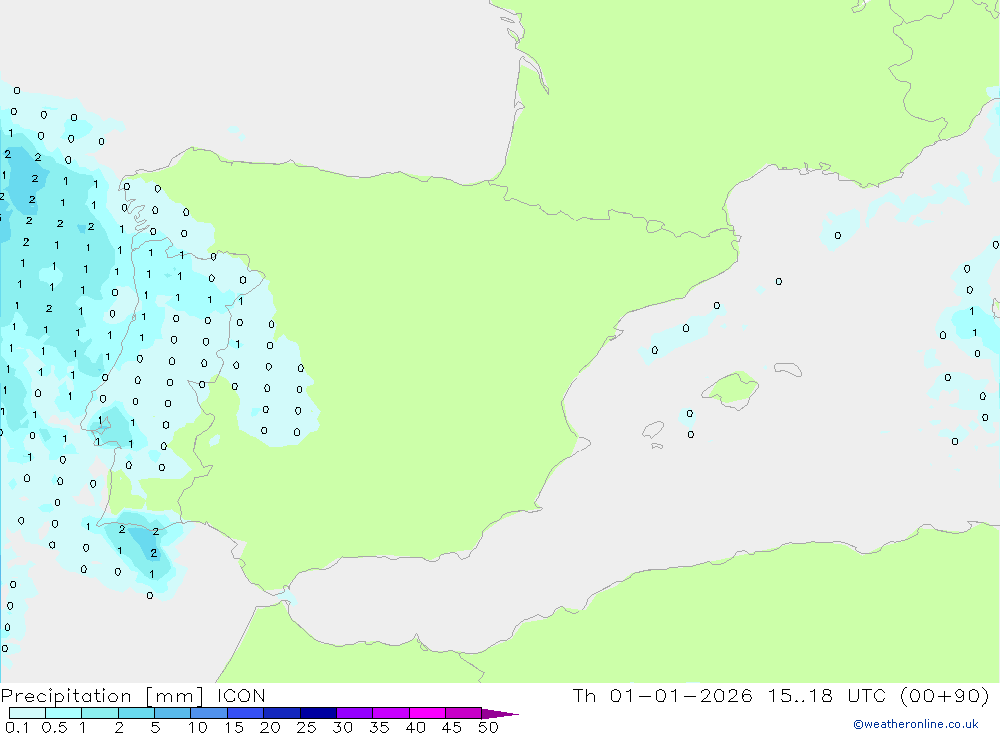Click the legend label '0.1'
Image resolution: width=1000 pixels, height=733 pixels.
[x=17, y=727]
